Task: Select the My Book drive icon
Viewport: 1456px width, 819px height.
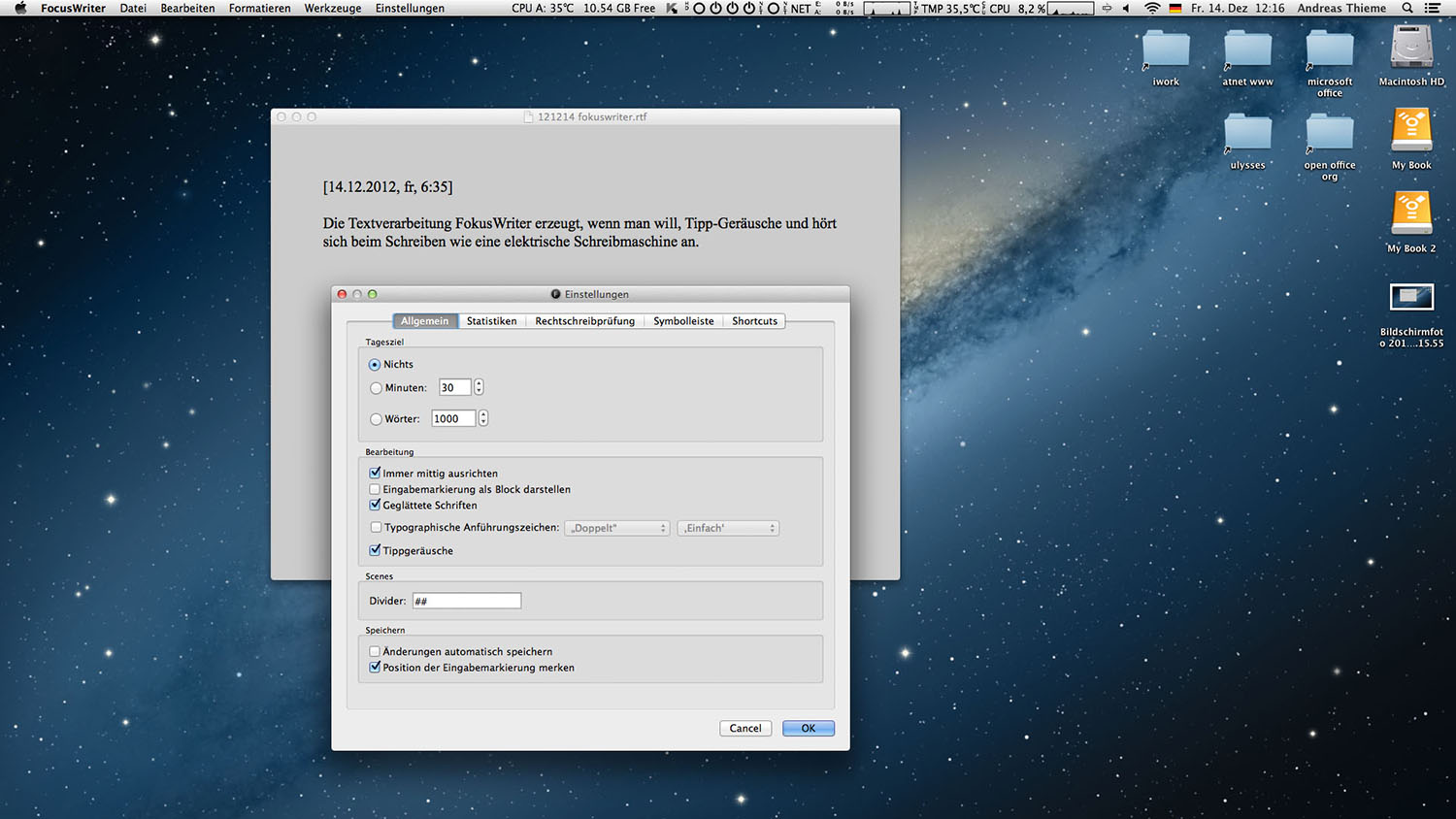Action: pos(1411,131)
